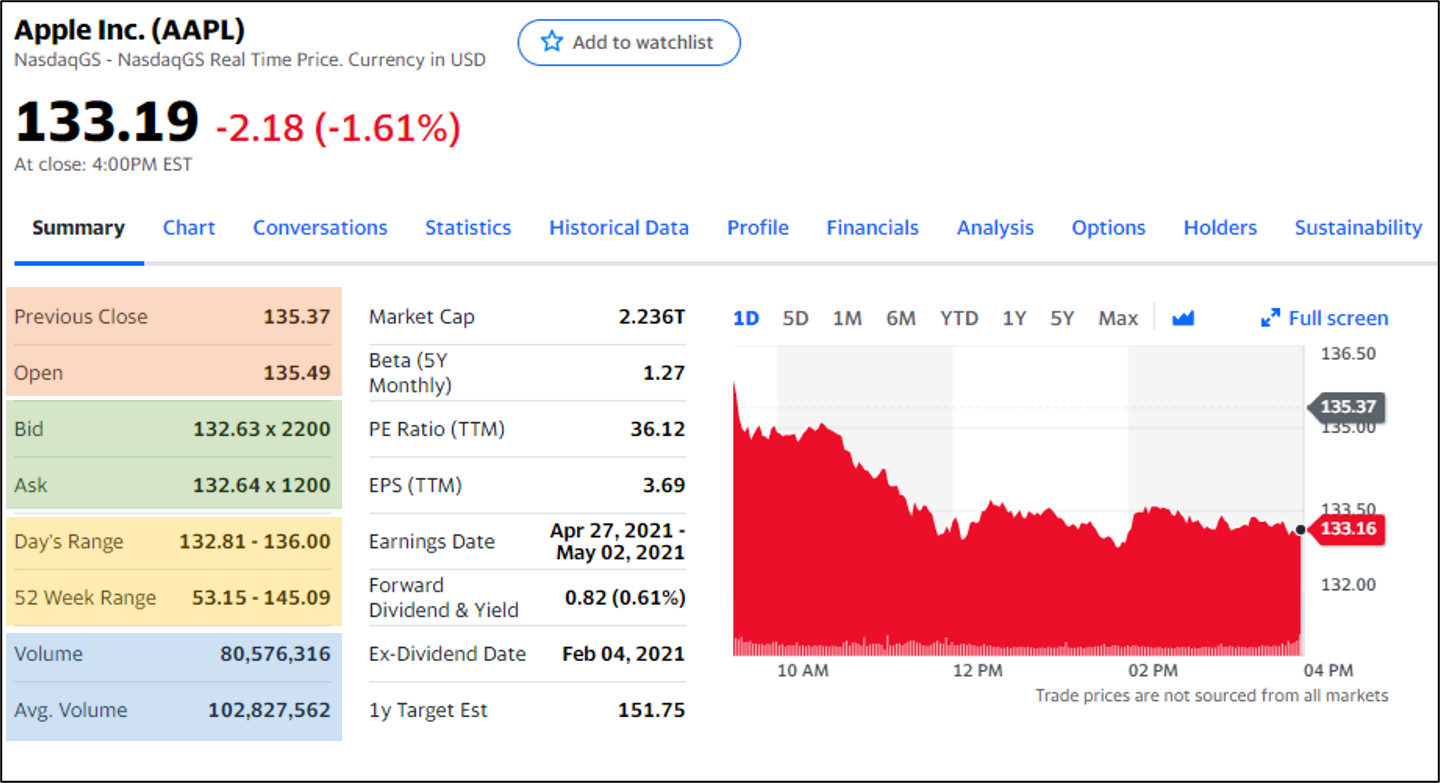Click Previous Close value 135.37
This screenshot has height=783, width=1440.
pos(297,317)
